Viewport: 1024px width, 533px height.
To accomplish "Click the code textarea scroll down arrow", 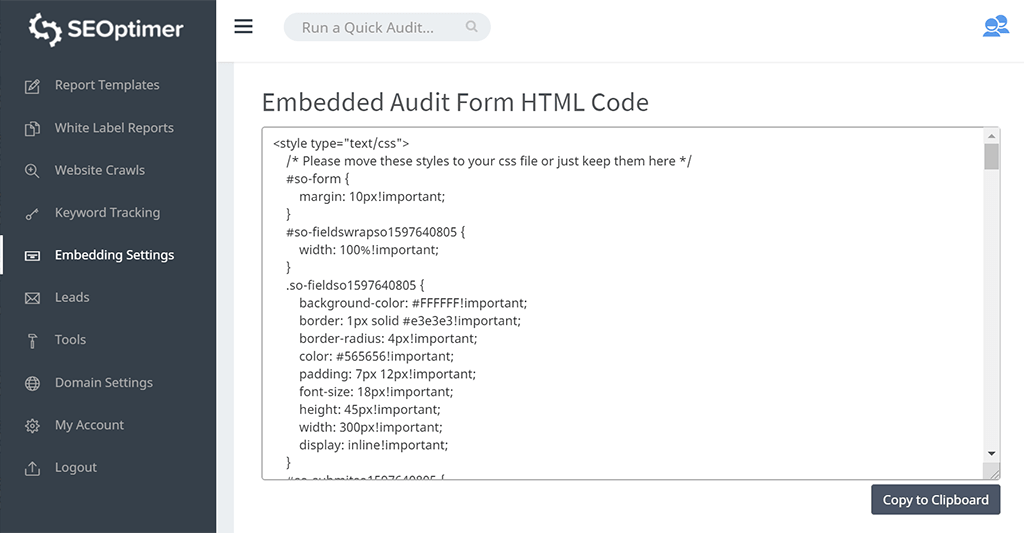I will point(991,453).
